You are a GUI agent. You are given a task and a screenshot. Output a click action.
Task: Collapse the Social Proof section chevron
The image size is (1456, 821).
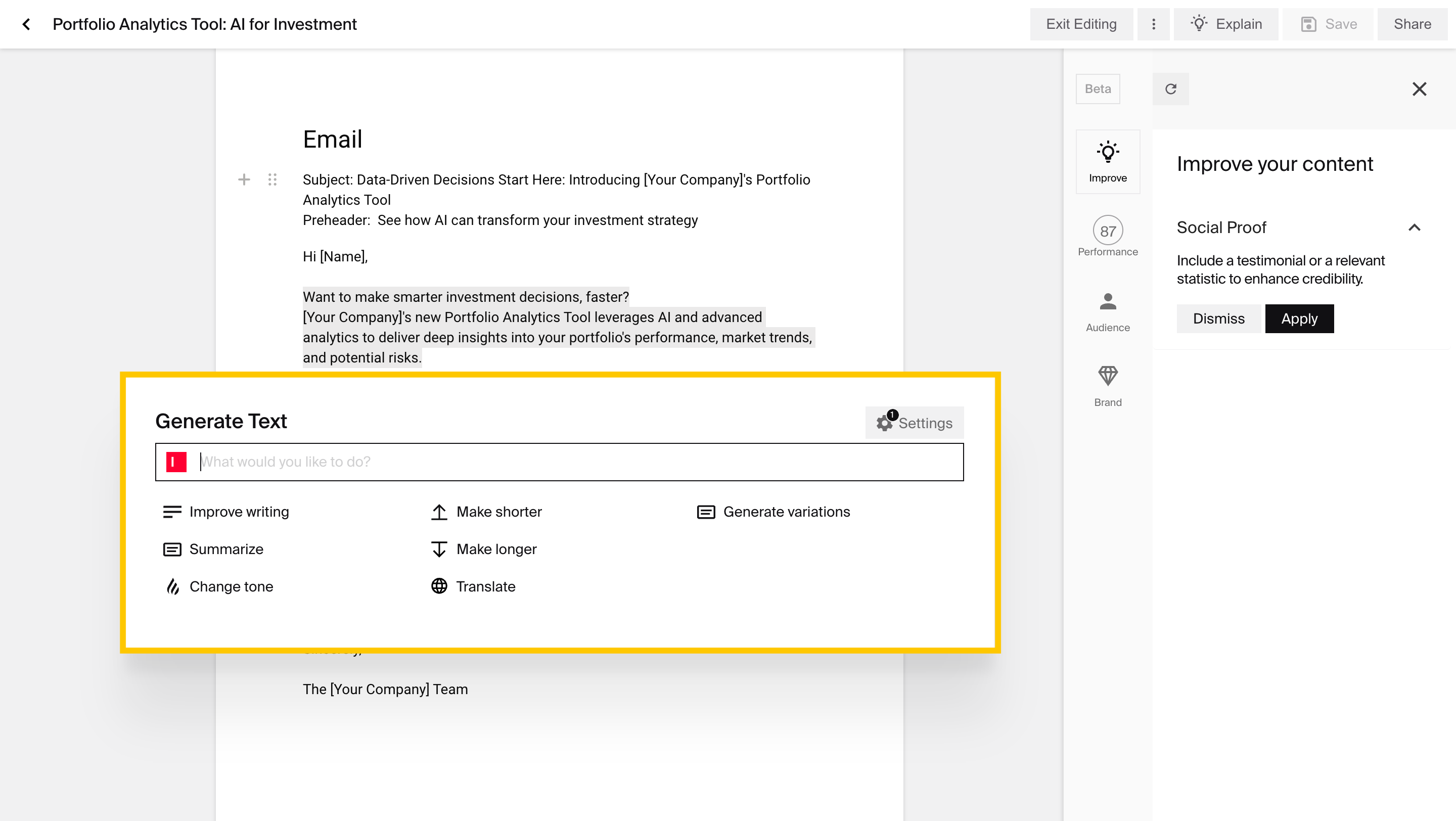1414,227
